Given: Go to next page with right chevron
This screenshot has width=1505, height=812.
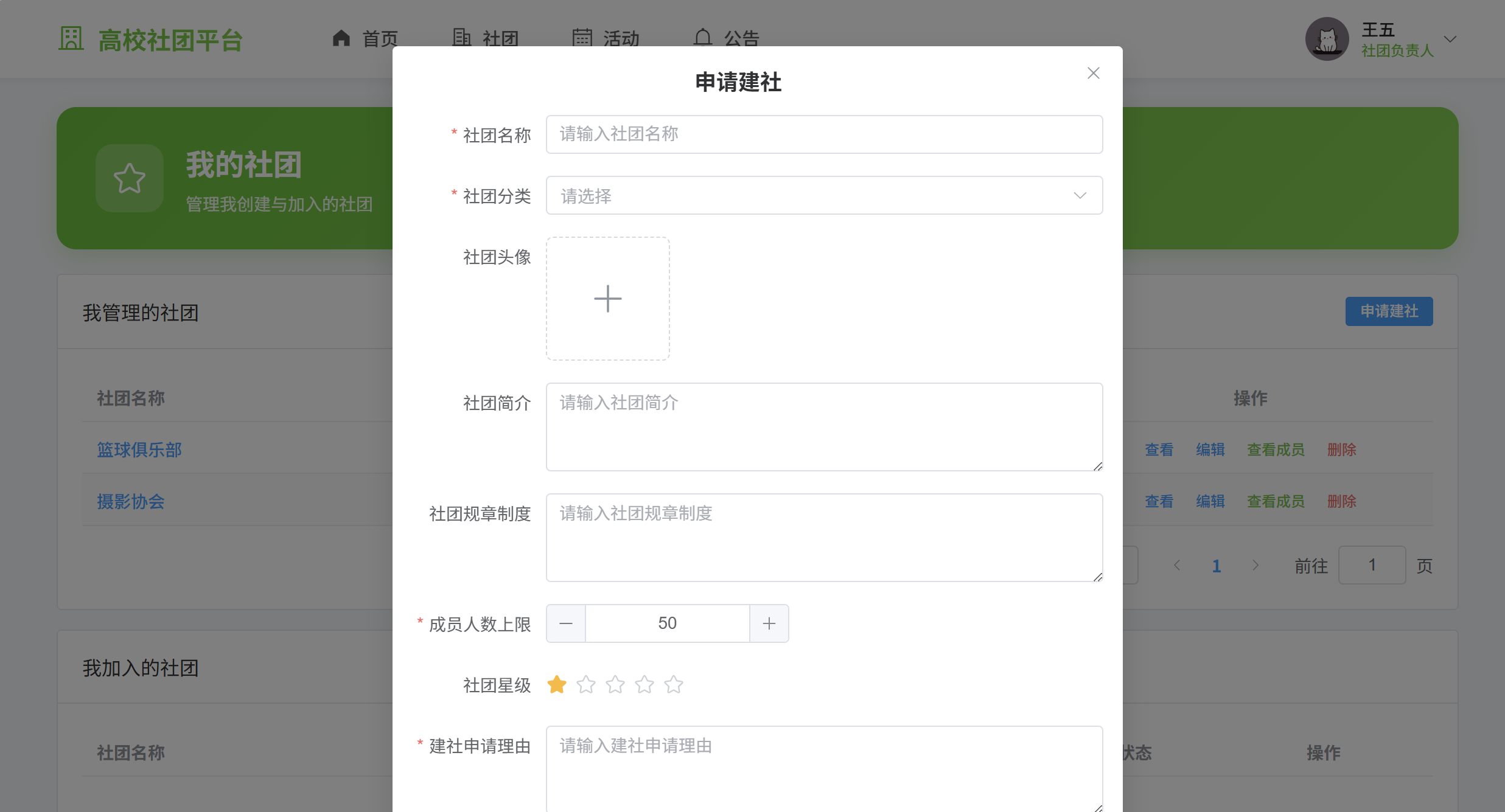Looking at the screenshot, I should point(1255,566).
